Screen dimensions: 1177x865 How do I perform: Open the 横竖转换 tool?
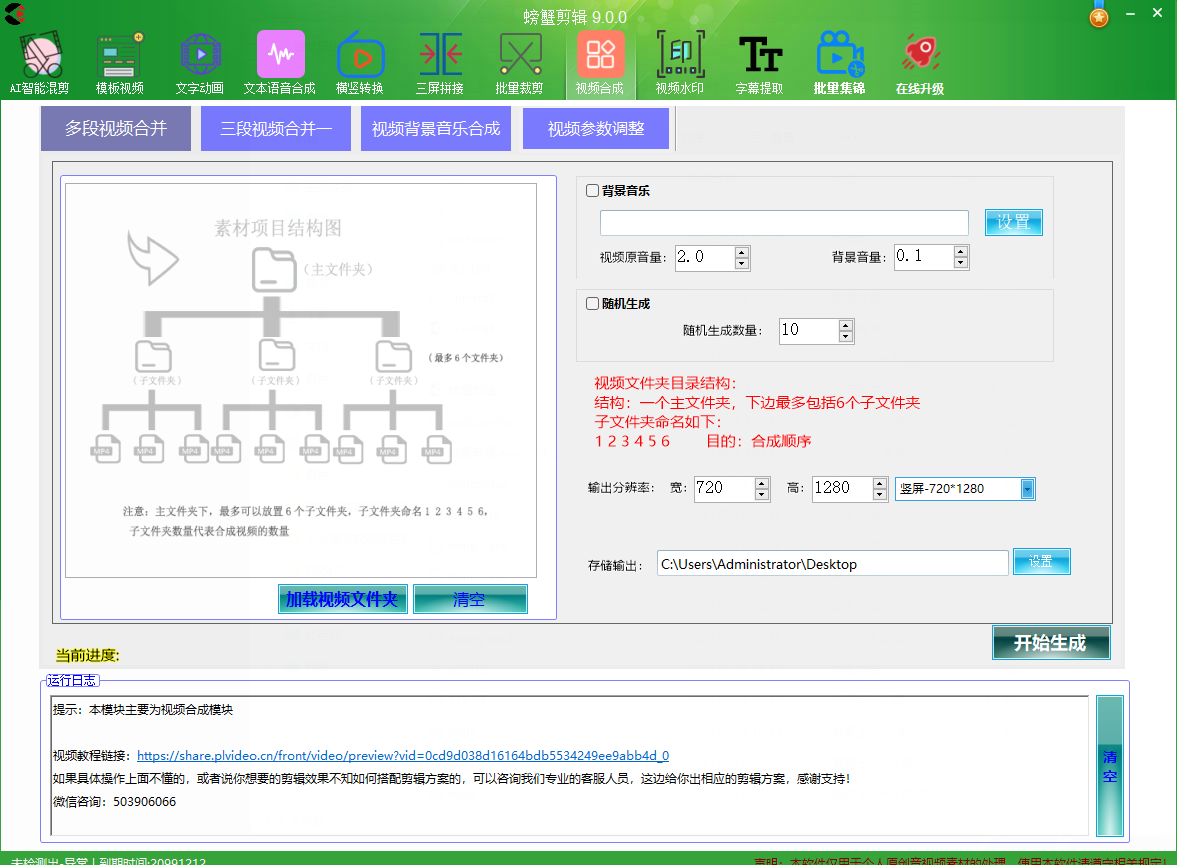click(x=360, y=61)
